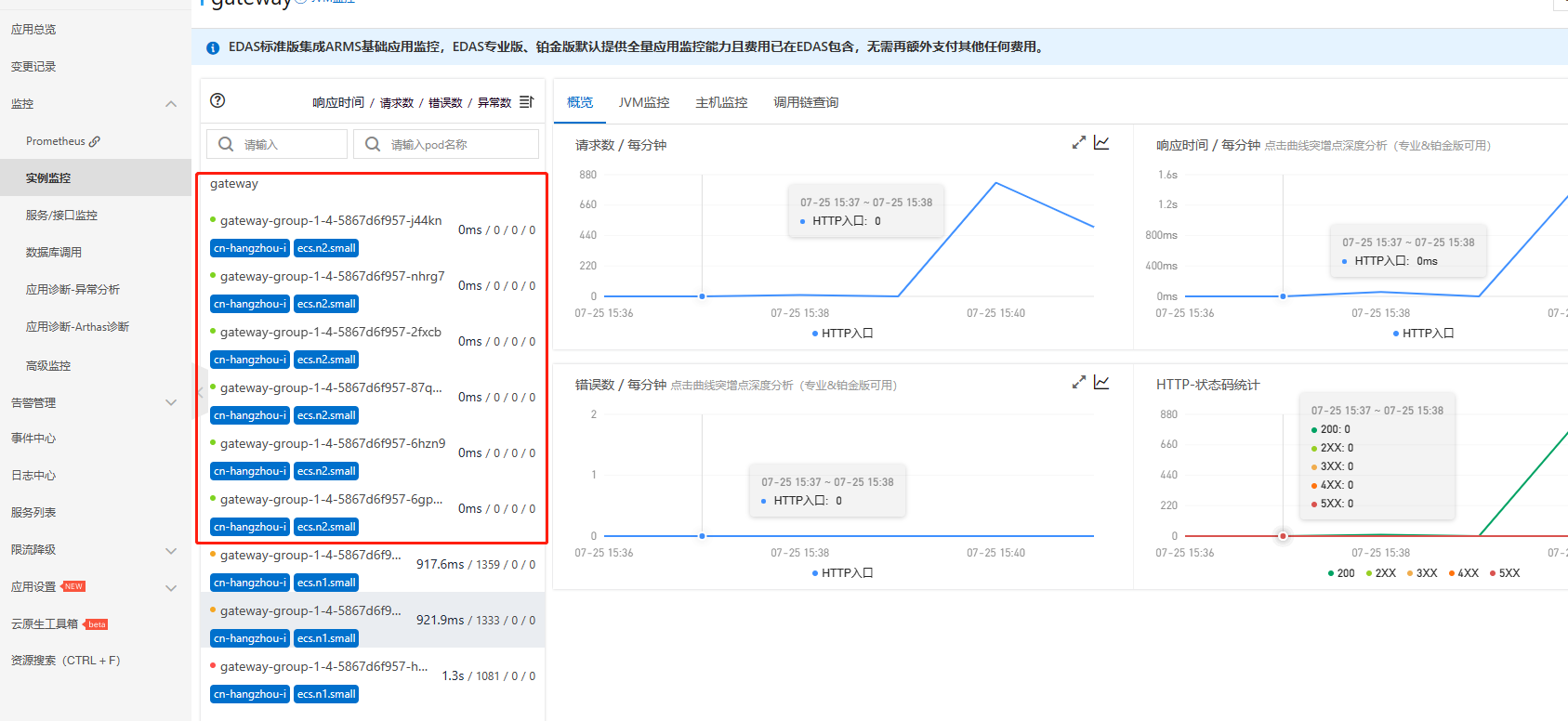The height and width of the screenshot is (721, 1568).
Task: Switch to the 概览 tab
Action: (x=580, y=102)
